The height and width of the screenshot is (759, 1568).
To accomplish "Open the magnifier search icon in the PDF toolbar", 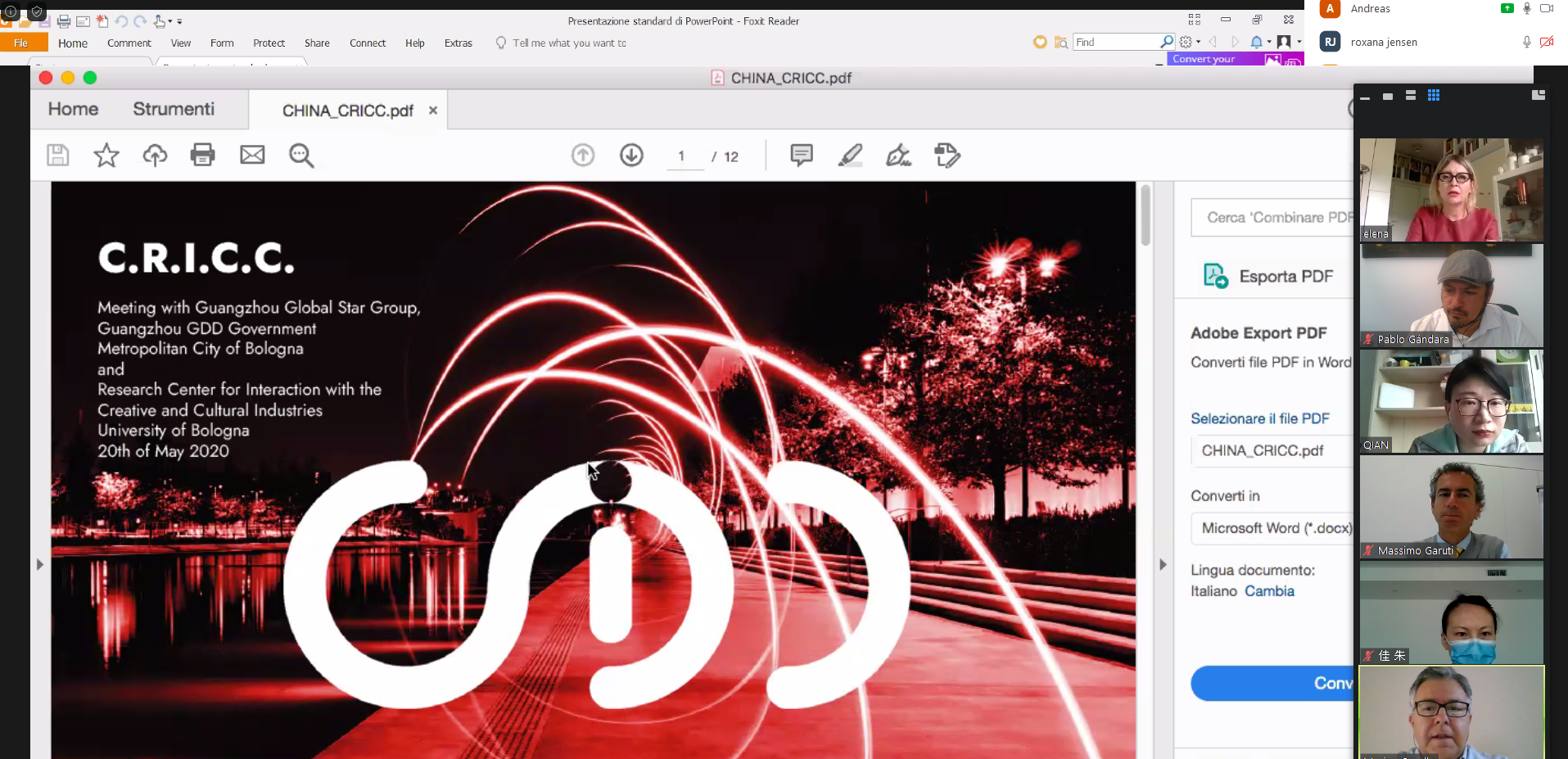I will (x=300, y=156).
